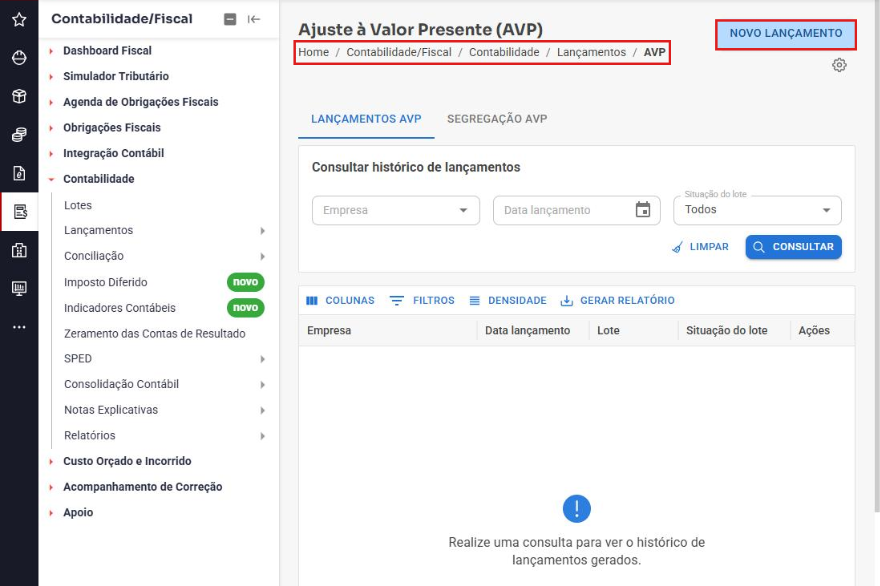
Task: Sort by Empresa column header
Action: pyautogui.click(x=387, y=331)
